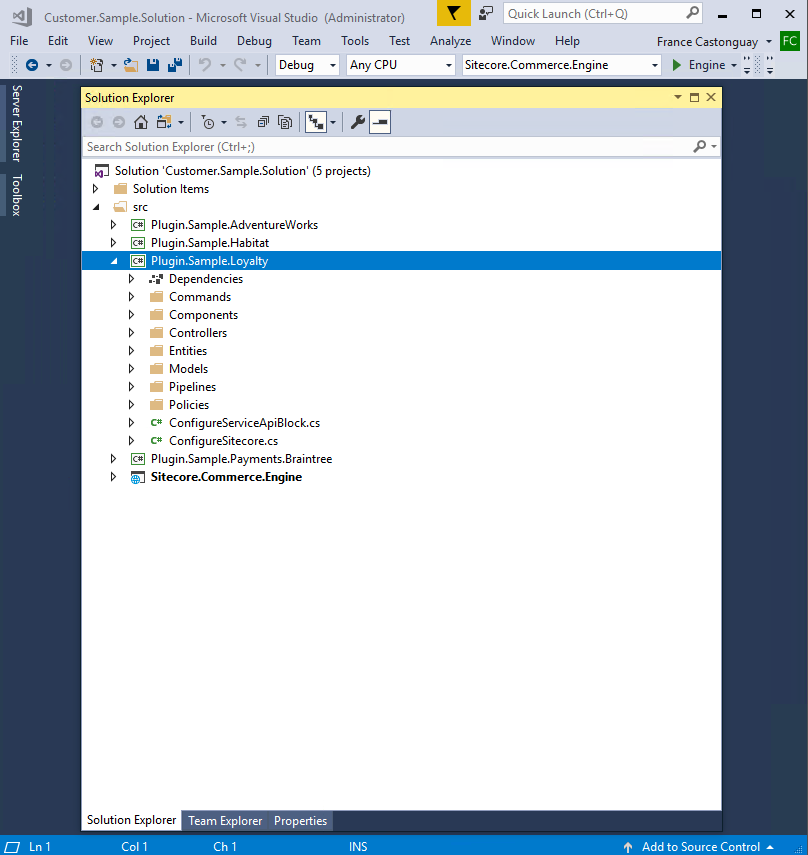Image resolution: width=808 pixels, height=855 pixels.
Task: Expand the Pipelines folder arrow
Action: click(131, 387)
